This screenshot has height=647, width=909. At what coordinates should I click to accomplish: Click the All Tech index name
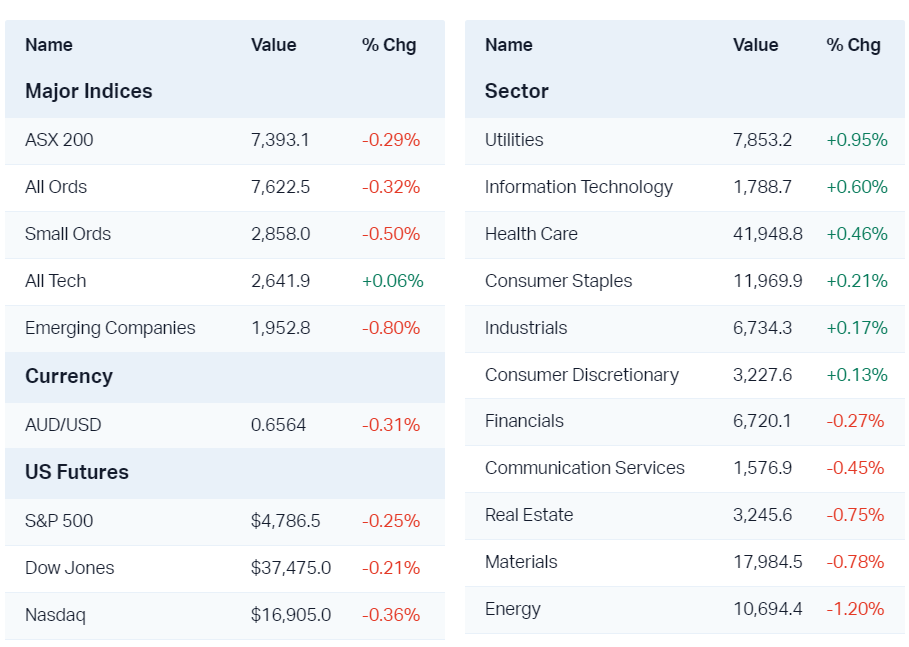(x=55, y=281)
